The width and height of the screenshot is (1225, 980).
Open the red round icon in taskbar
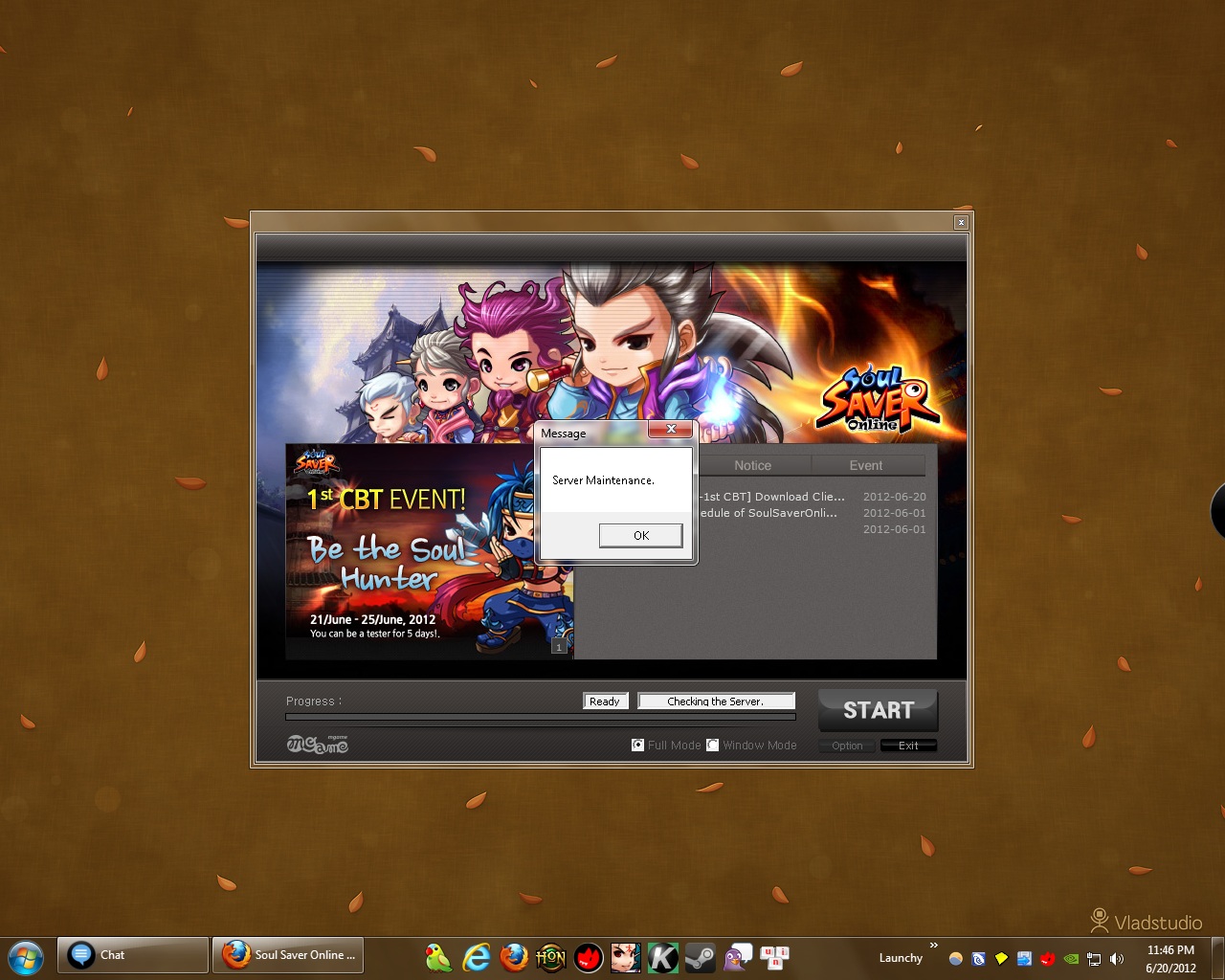[588, 957]
